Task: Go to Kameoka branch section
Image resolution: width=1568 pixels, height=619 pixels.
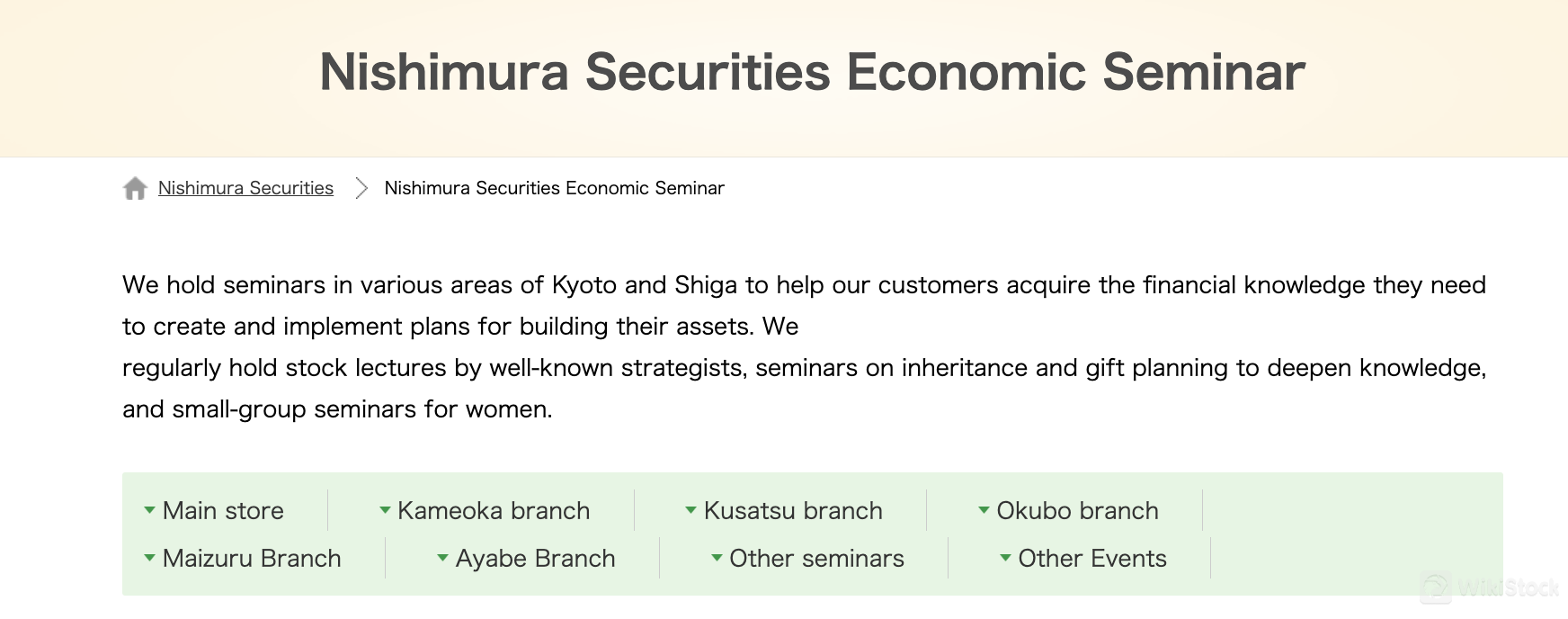Action: coord(494,510)
